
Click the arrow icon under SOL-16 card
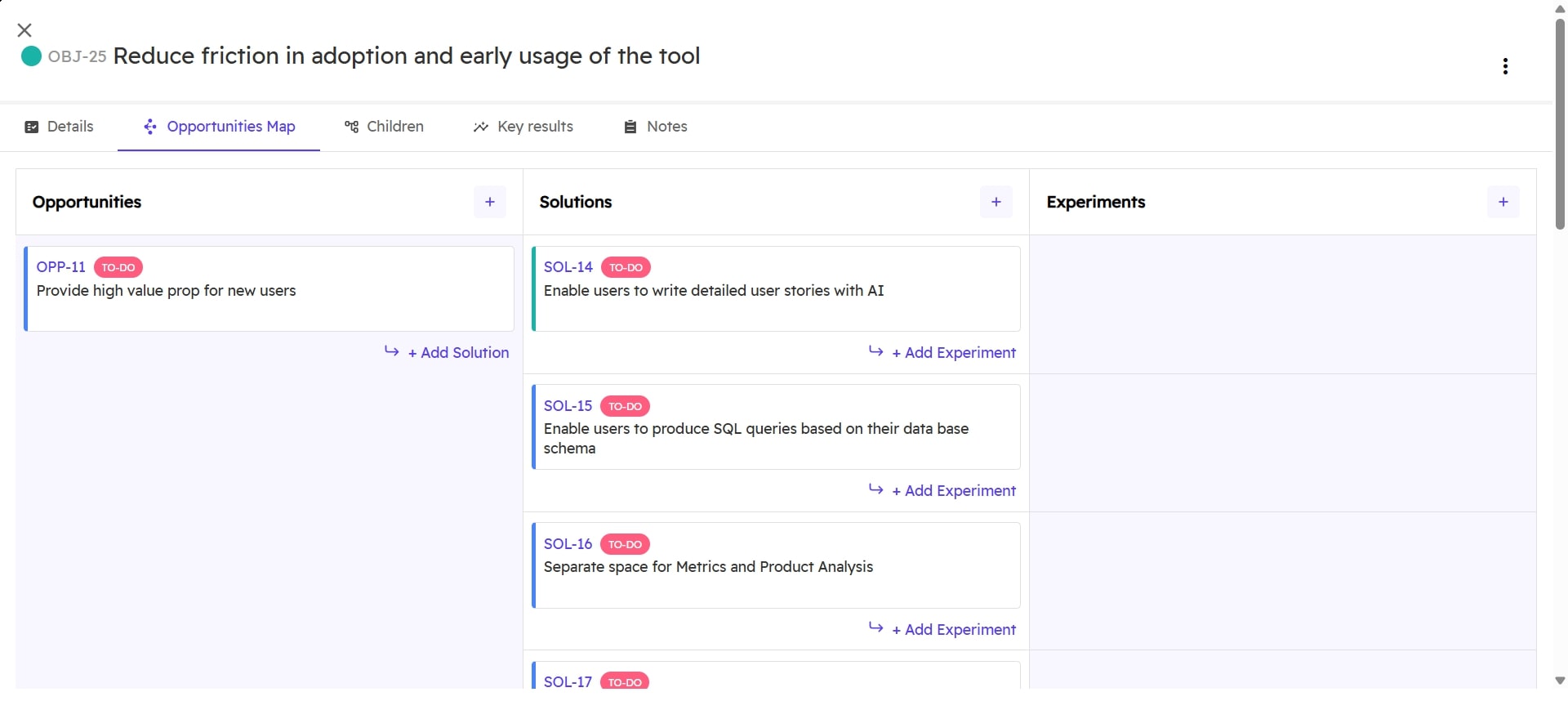click(x=876, y=627)
